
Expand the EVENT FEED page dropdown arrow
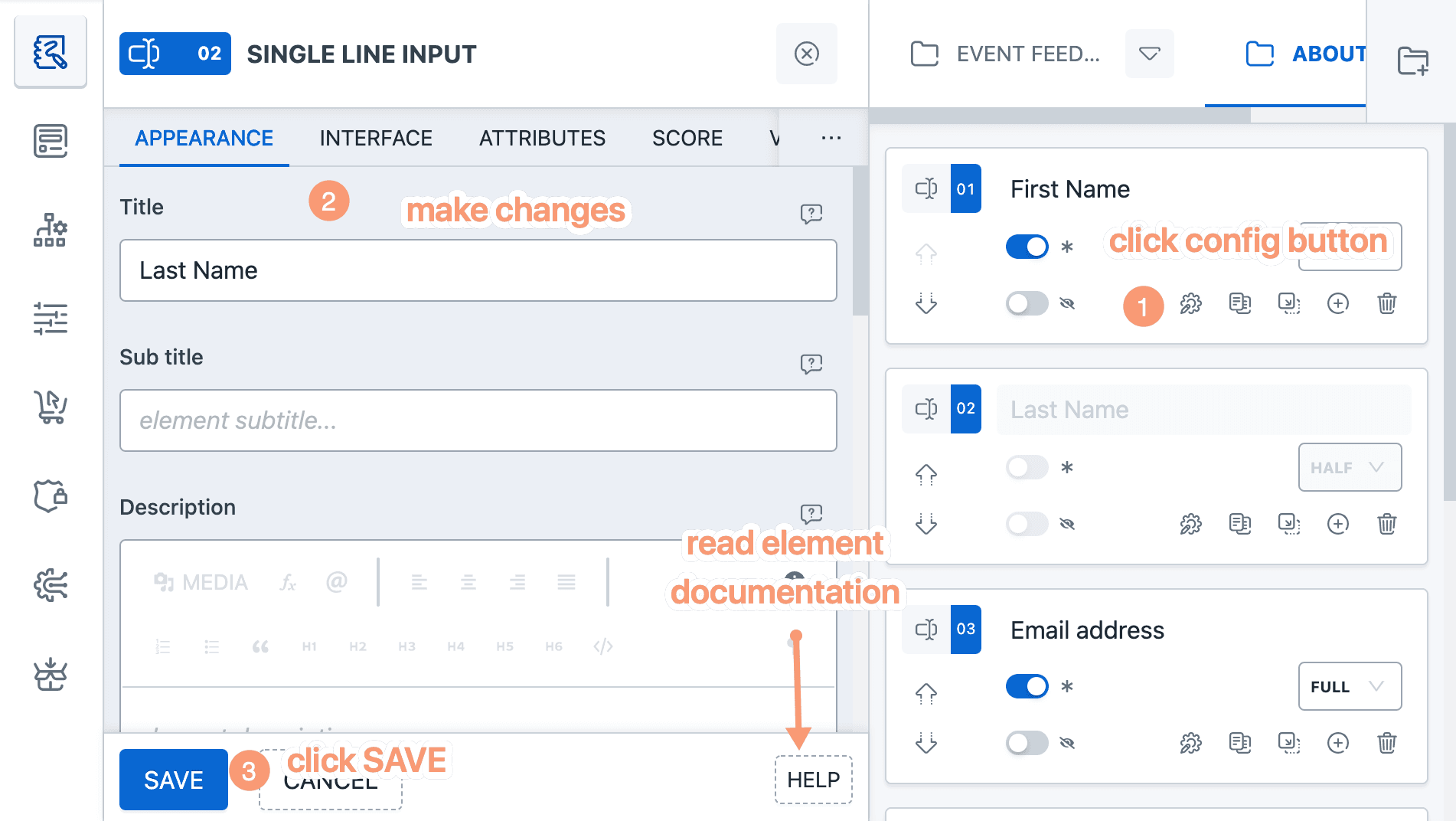point(1150,54)
